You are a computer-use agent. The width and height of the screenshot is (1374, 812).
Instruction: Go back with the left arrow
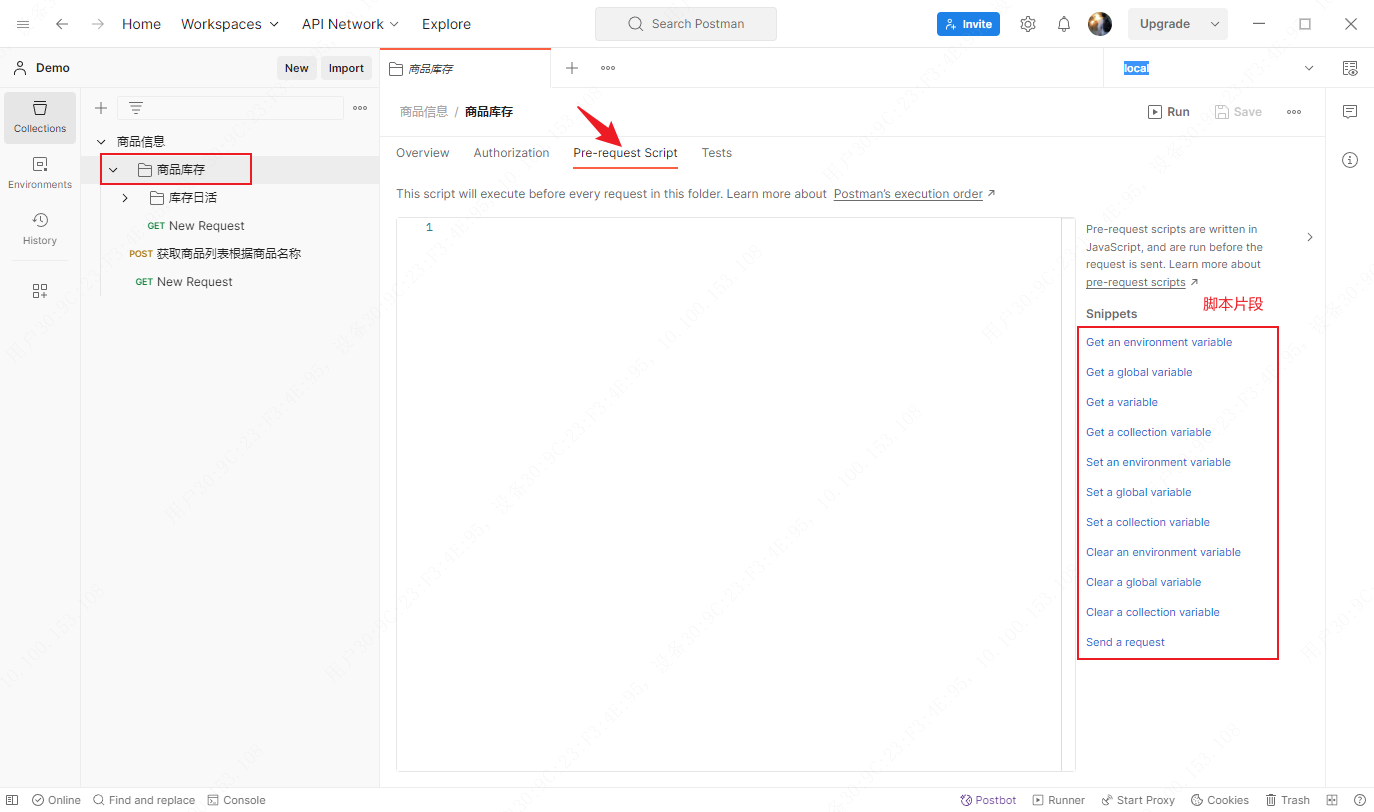coord(62,24)
